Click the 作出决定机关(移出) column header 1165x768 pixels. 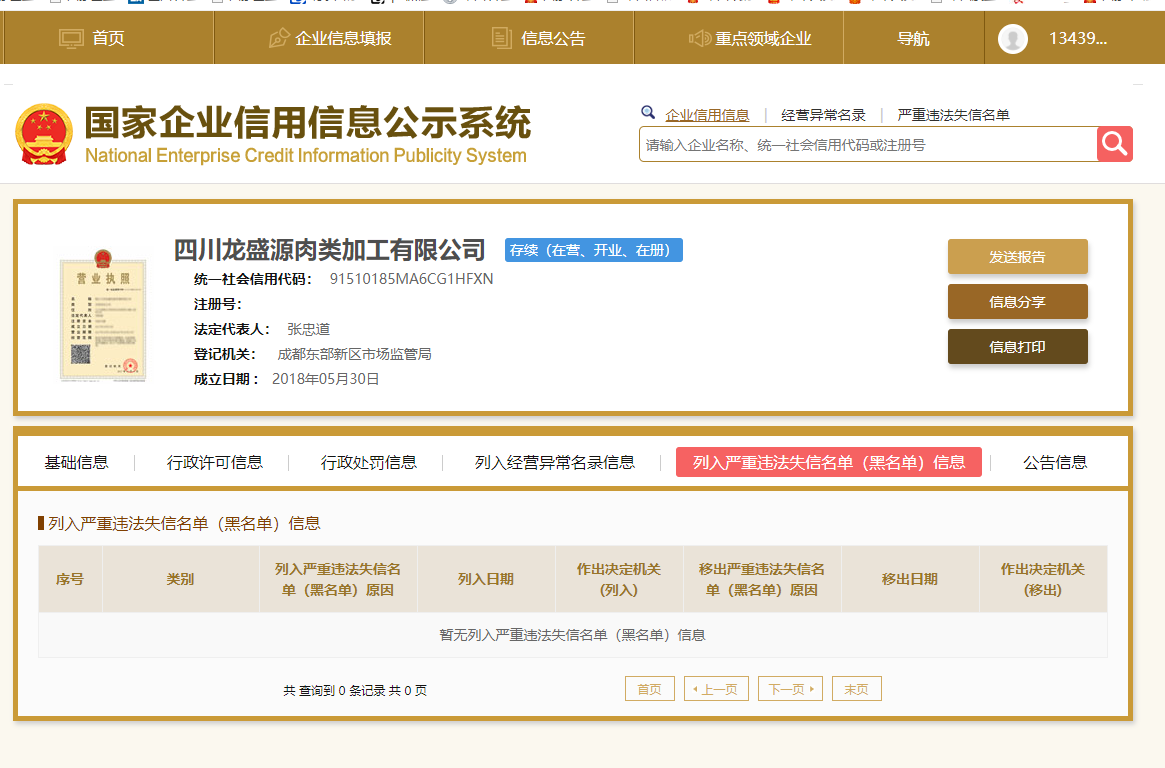coord(1042,579)
